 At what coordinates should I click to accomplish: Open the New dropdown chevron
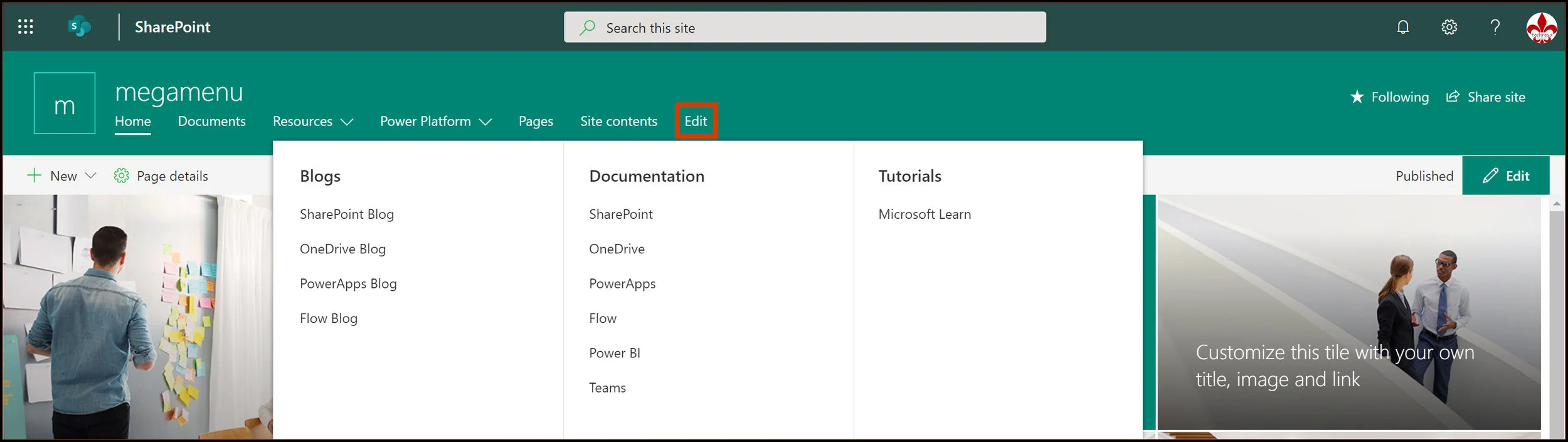90,176
